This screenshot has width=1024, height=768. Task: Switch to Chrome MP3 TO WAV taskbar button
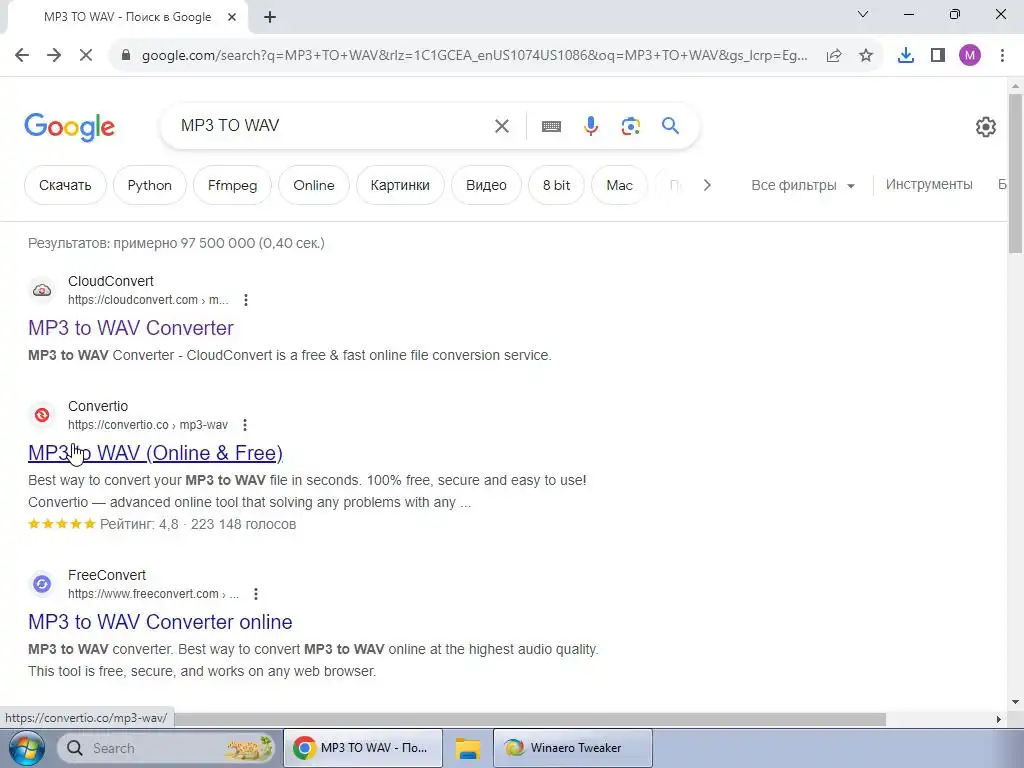tap(363, 748)
